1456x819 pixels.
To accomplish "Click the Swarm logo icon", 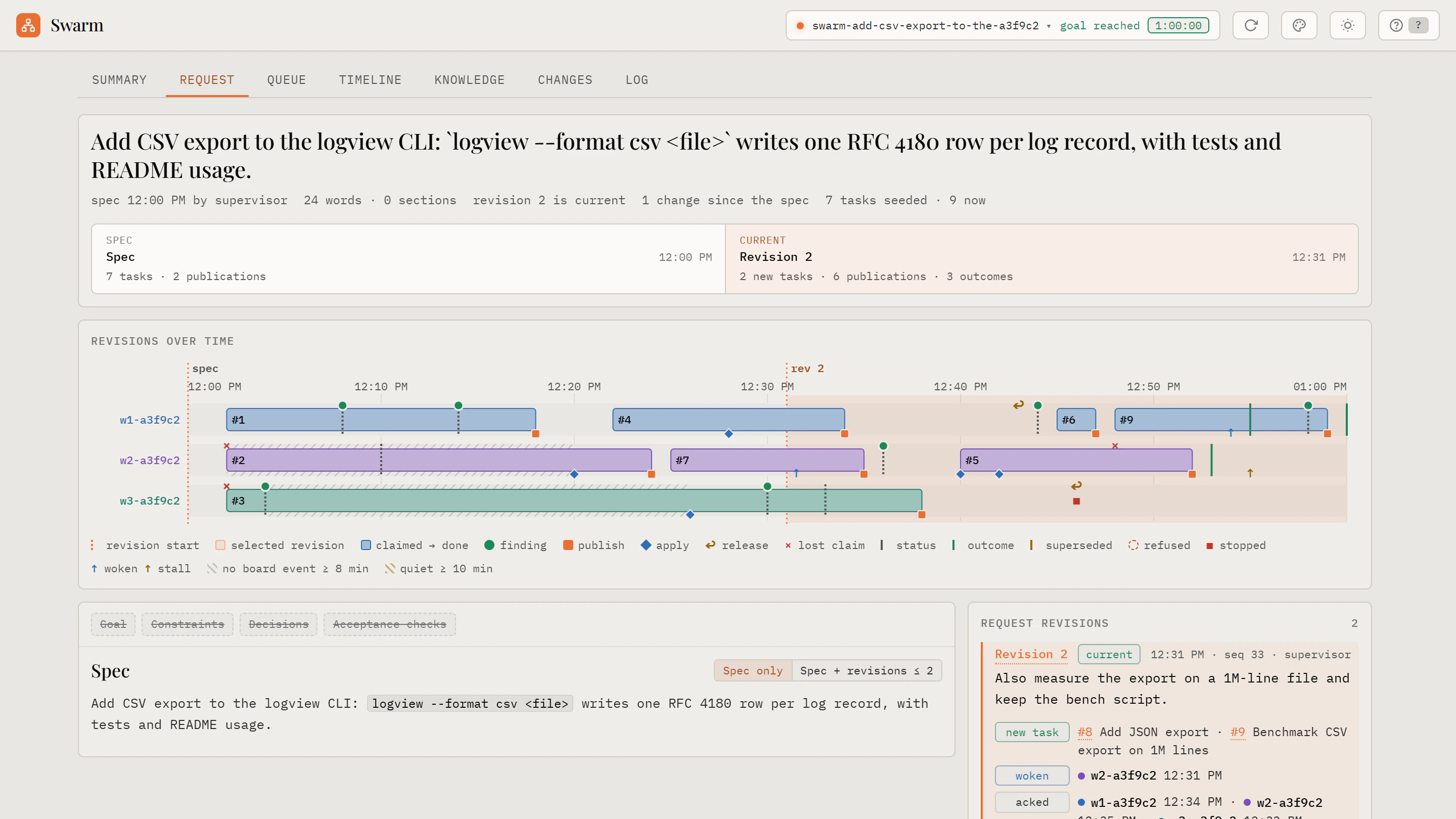I will tap(28, 25).
